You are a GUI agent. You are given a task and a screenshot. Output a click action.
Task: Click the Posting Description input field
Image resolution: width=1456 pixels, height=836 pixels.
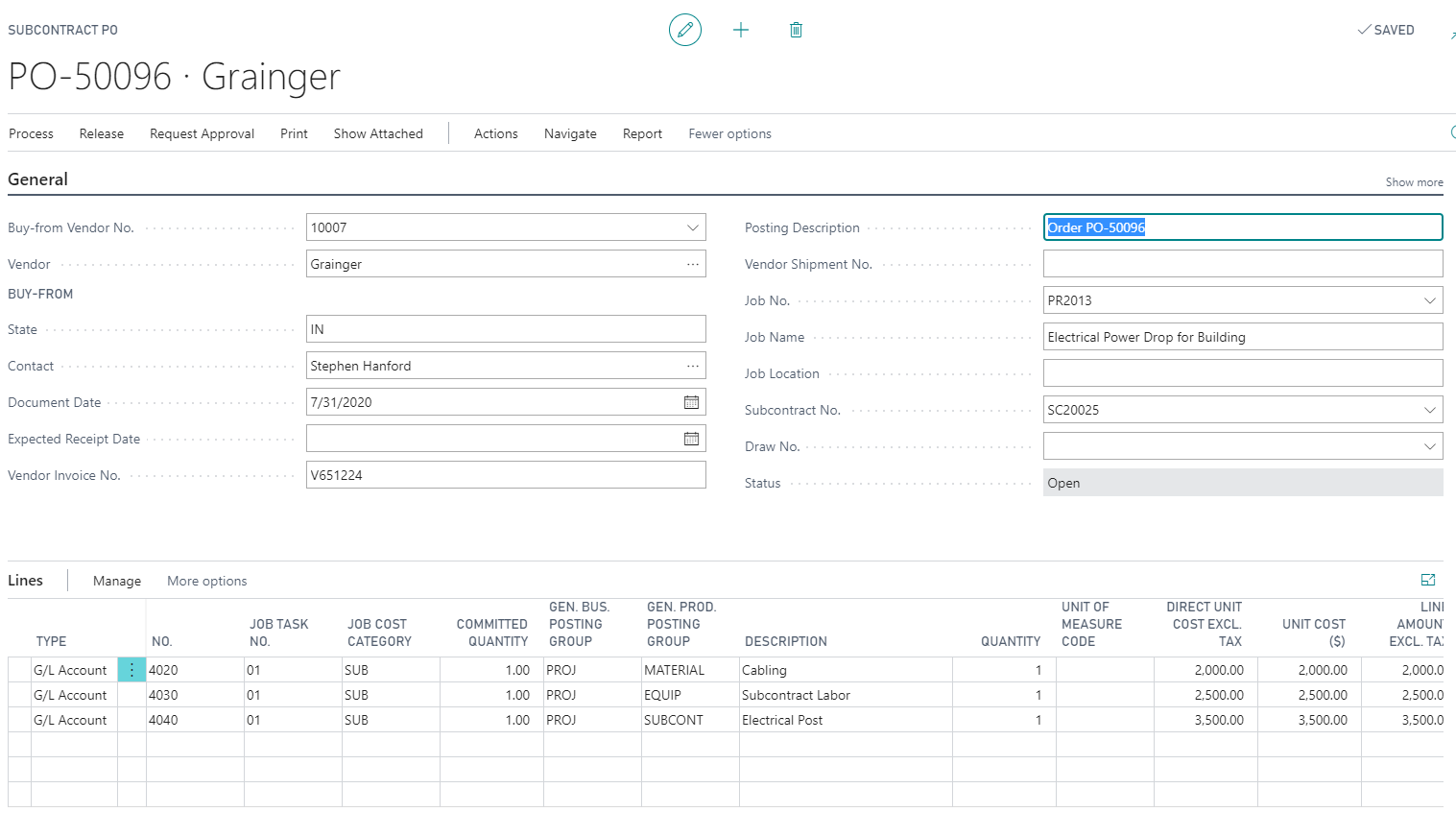tap(1243, 227)
